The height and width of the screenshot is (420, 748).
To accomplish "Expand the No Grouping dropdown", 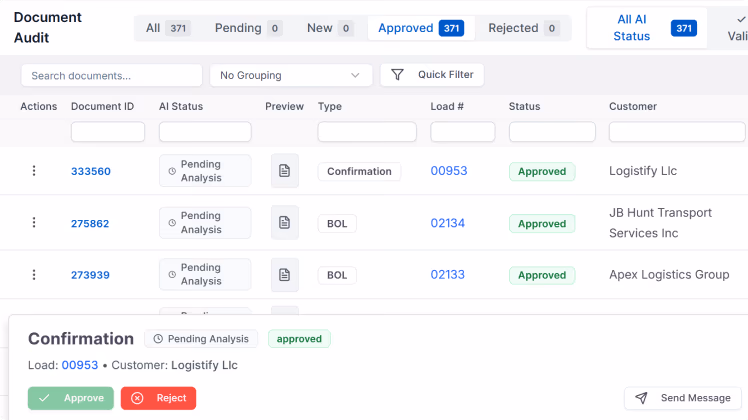I will 291,75.
